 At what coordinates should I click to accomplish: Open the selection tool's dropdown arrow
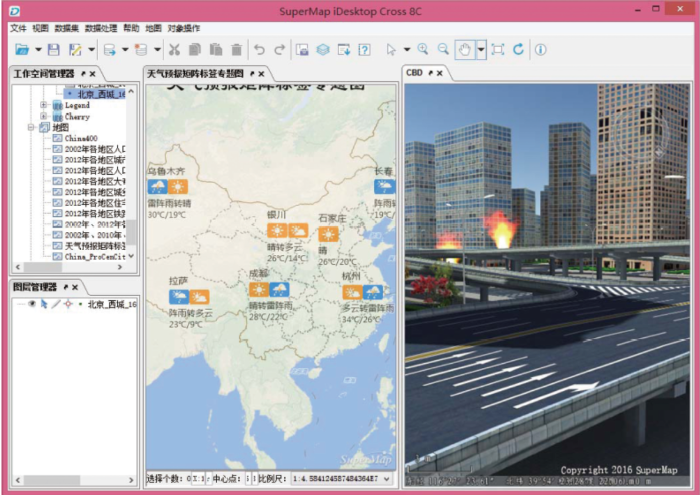coord(407,50)
